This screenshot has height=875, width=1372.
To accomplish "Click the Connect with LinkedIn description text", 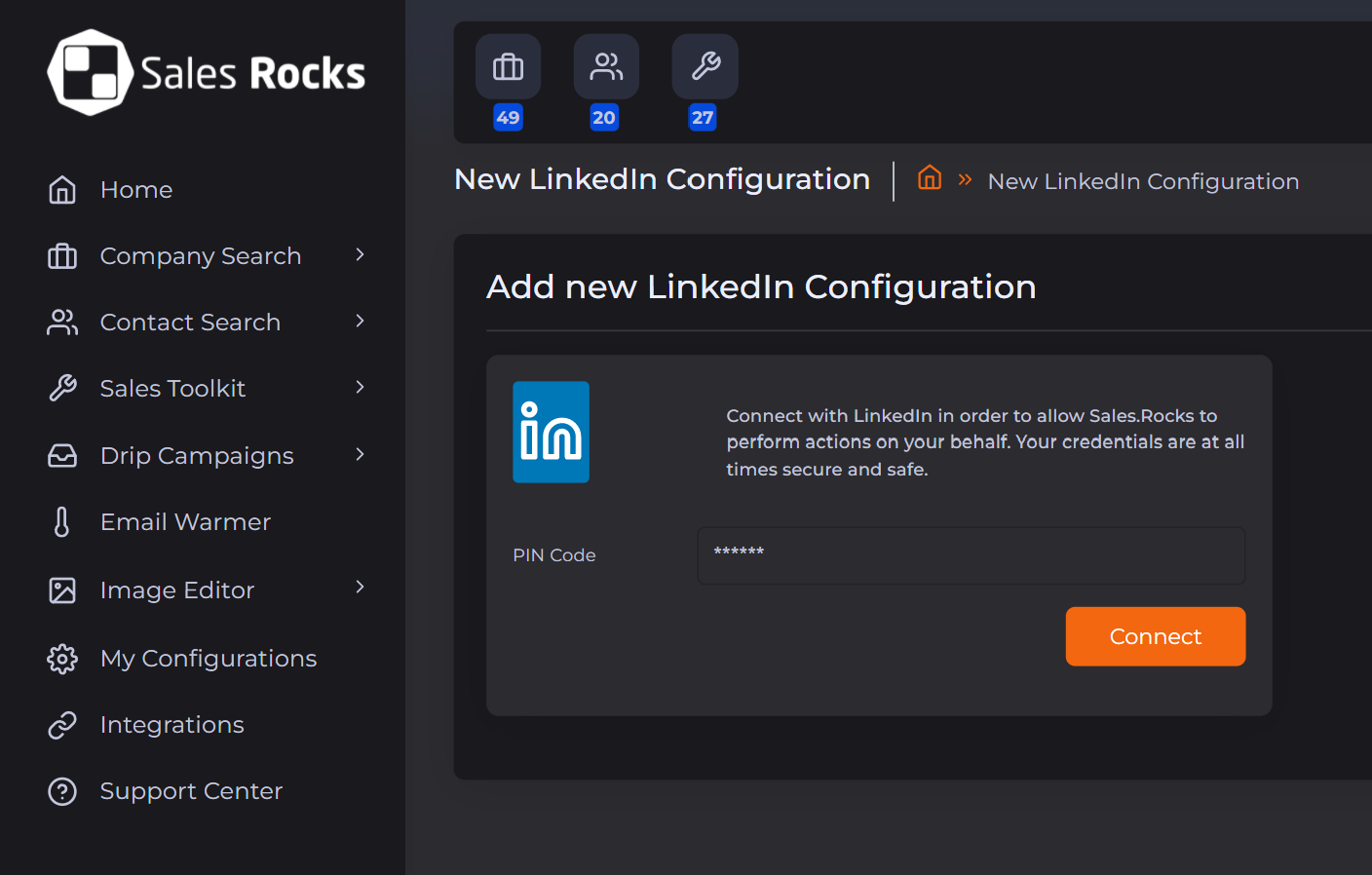I will [x=985, y=442].
